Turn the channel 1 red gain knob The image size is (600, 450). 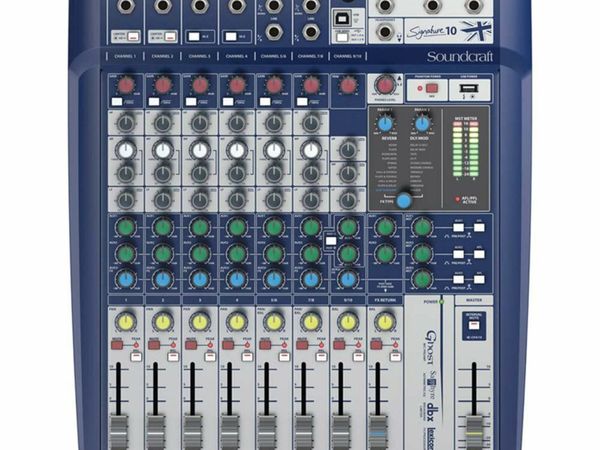point(126,85)
